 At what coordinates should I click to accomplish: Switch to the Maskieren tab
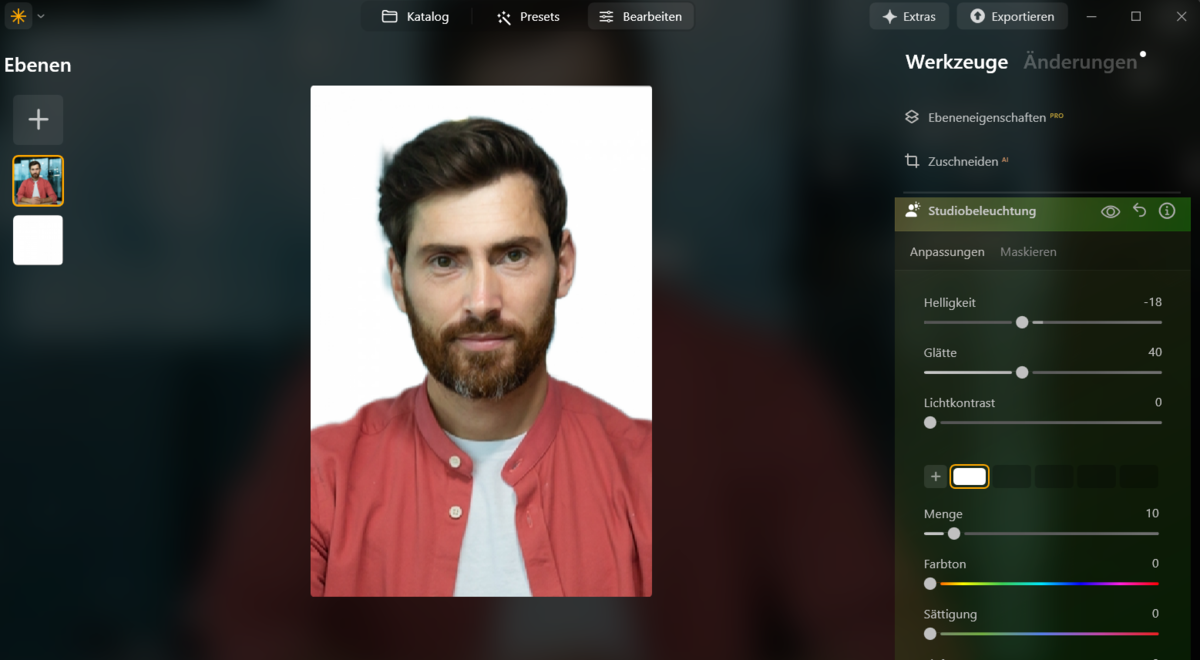pos(1028,251)
